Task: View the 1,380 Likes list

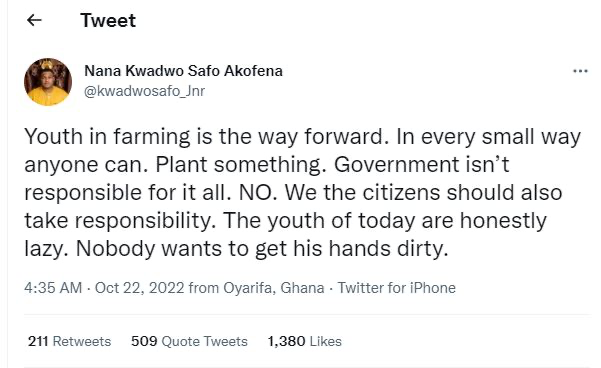Action: (304, 341)
